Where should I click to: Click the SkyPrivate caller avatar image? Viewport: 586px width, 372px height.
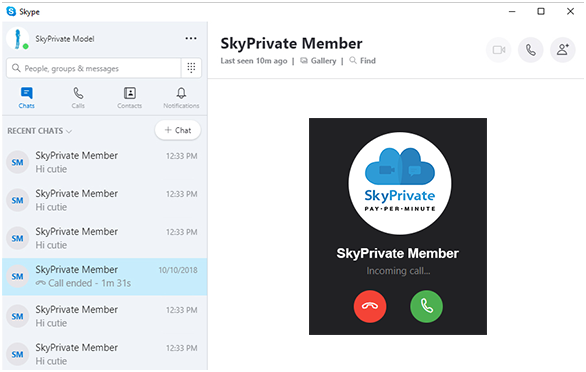point(400,183)
